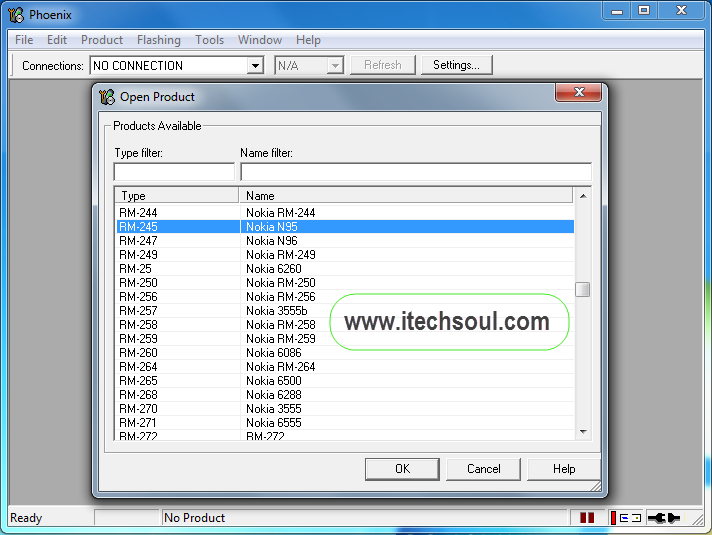
Task: Select the RM-250 row
Action: (x=345, y=283)
